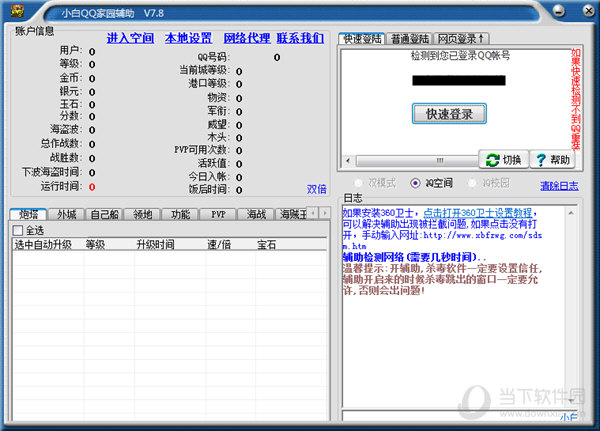Click the blue question mark 帮助 icon

pyautogui.click(x=541, y=160)
